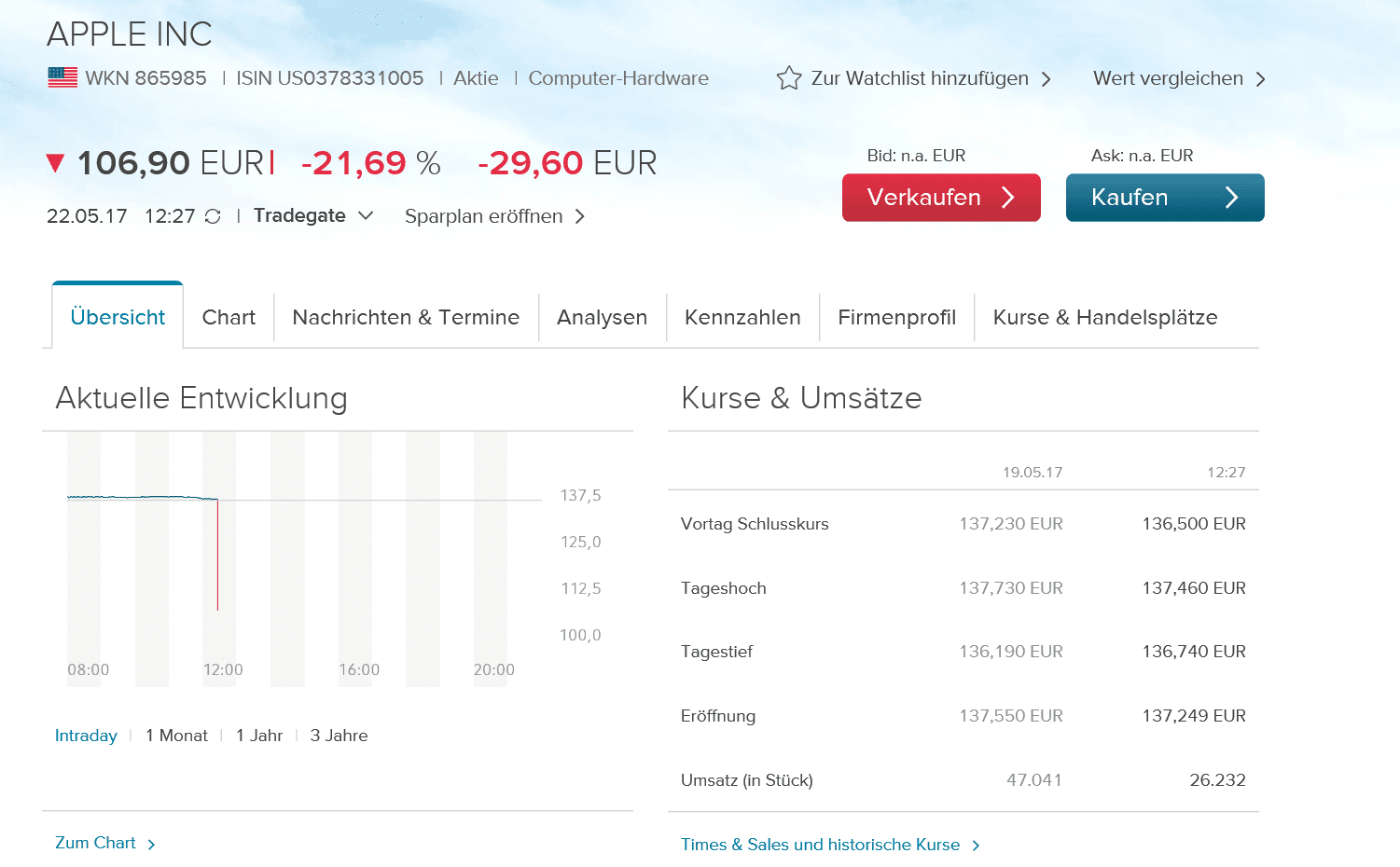Open the Kennzahlen tab
The width and height of the screenshot is (1400, 867).
[x=742, y=317]
